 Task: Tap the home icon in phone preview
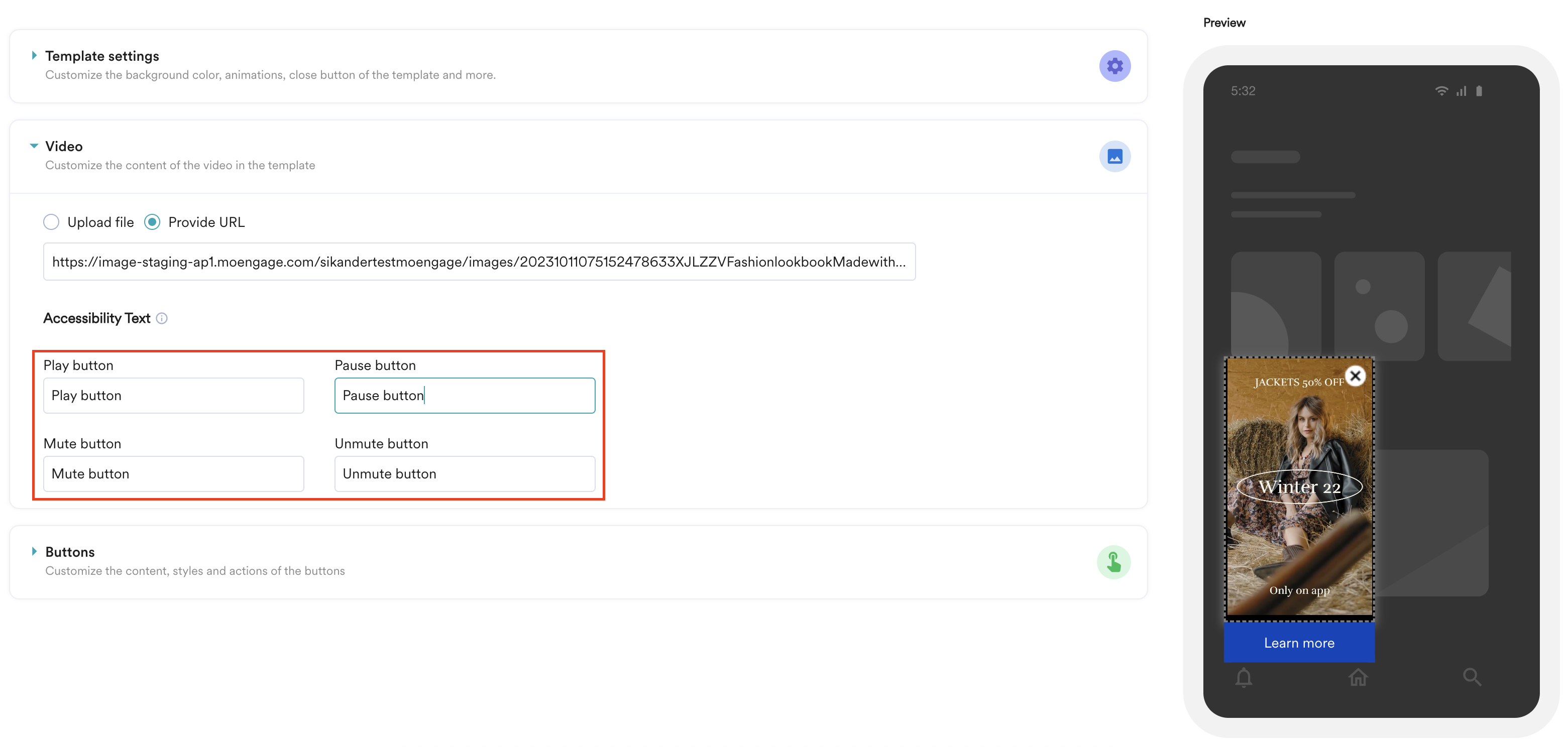1358,677
